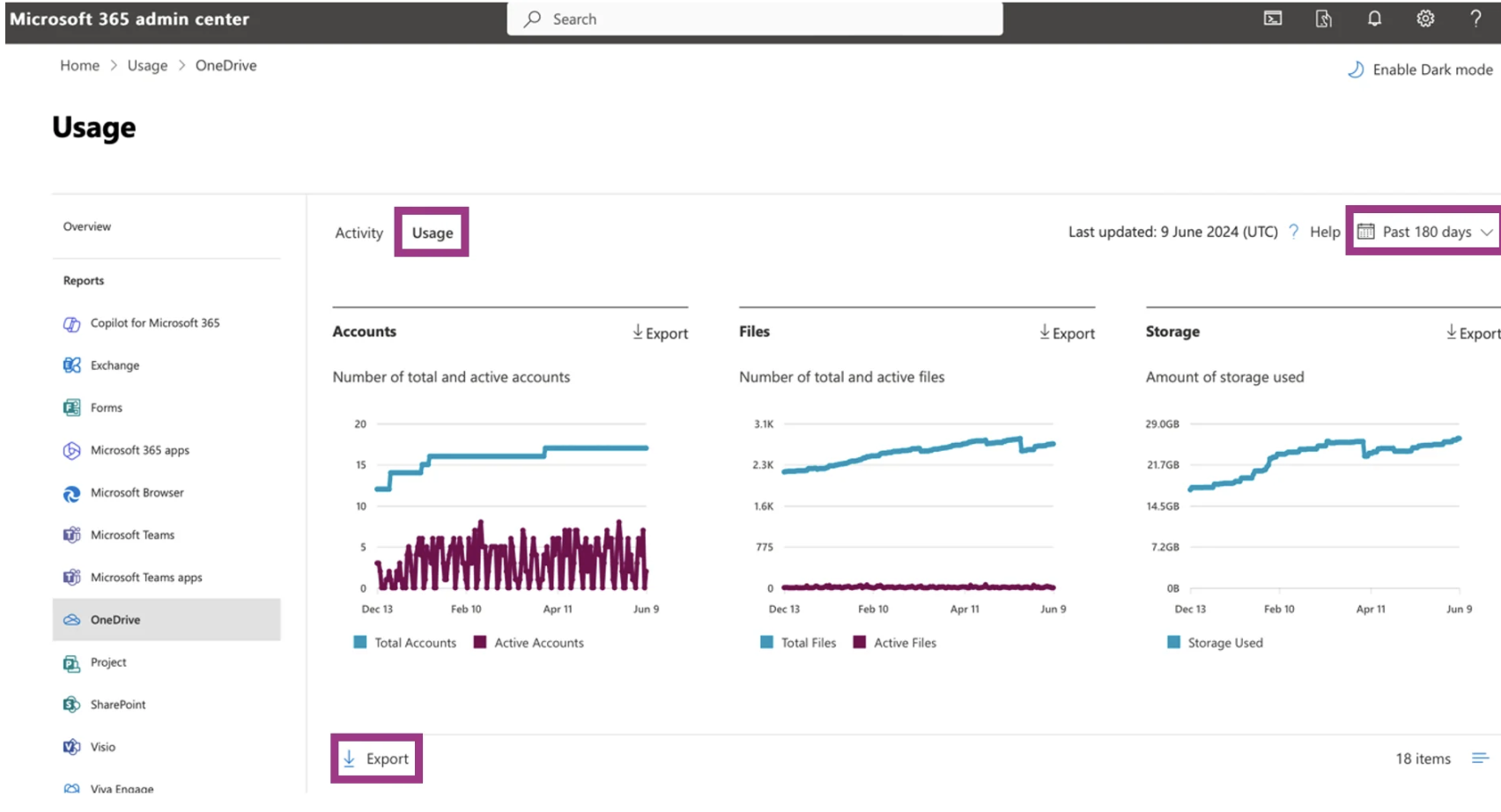
Task: Open the Microsoft Teams apps report
Action: tap(146, 578)
